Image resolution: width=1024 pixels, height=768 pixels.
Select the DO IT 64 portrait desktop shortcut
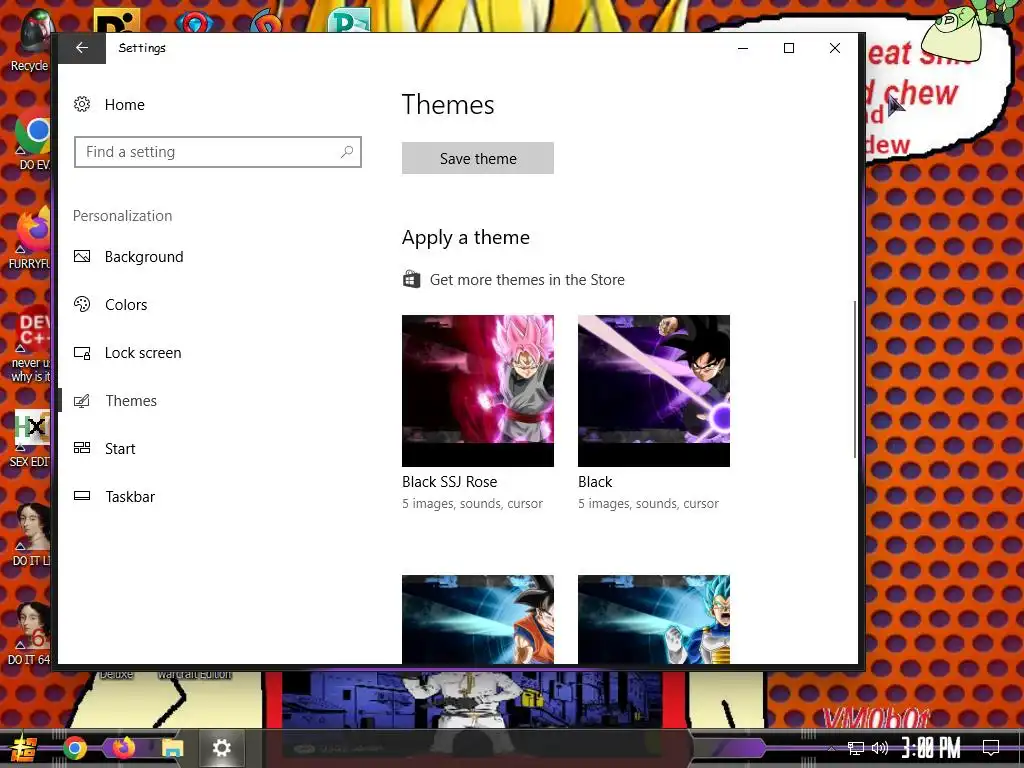30,635
